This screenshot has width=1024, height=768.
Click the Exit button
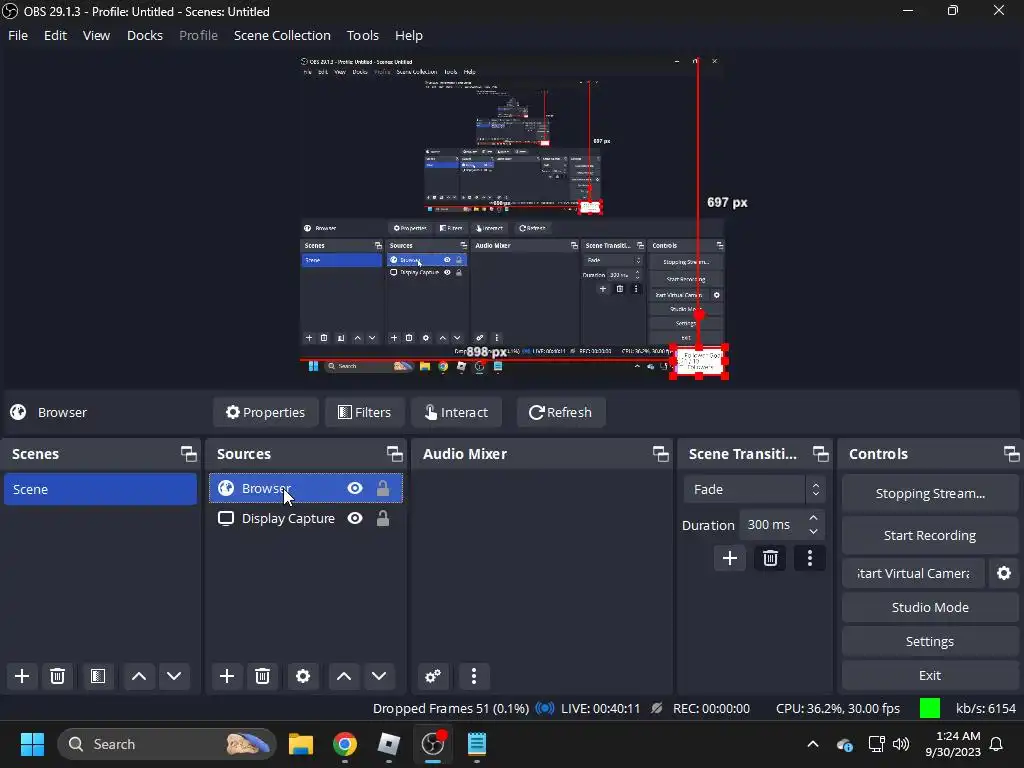(930, 675)
